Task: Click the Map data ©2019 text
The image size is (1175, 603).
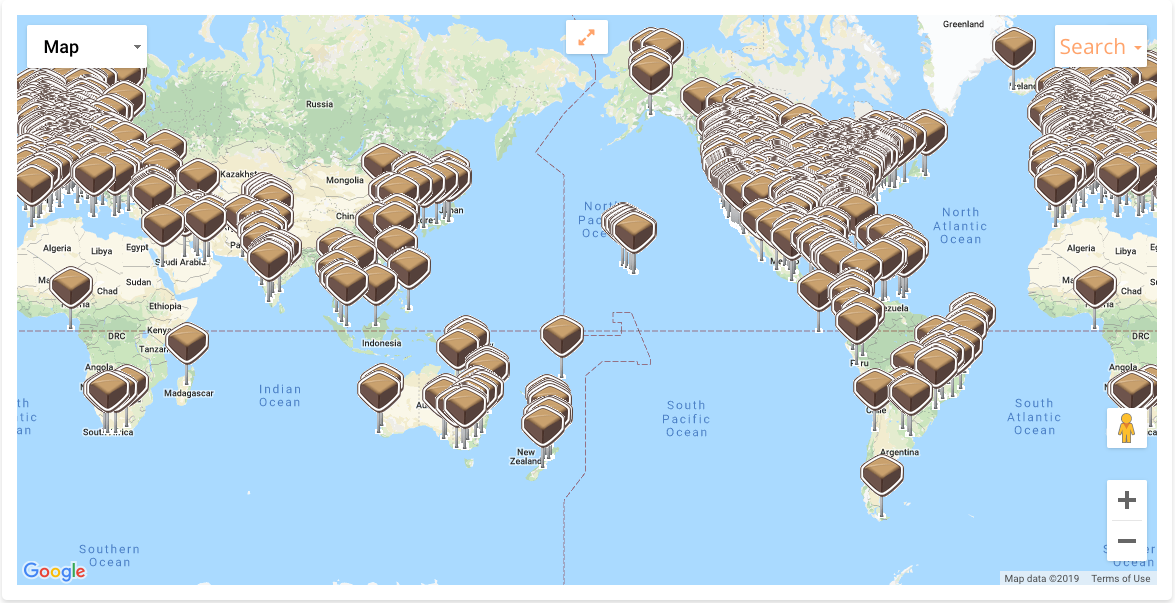Action: 1041,578
